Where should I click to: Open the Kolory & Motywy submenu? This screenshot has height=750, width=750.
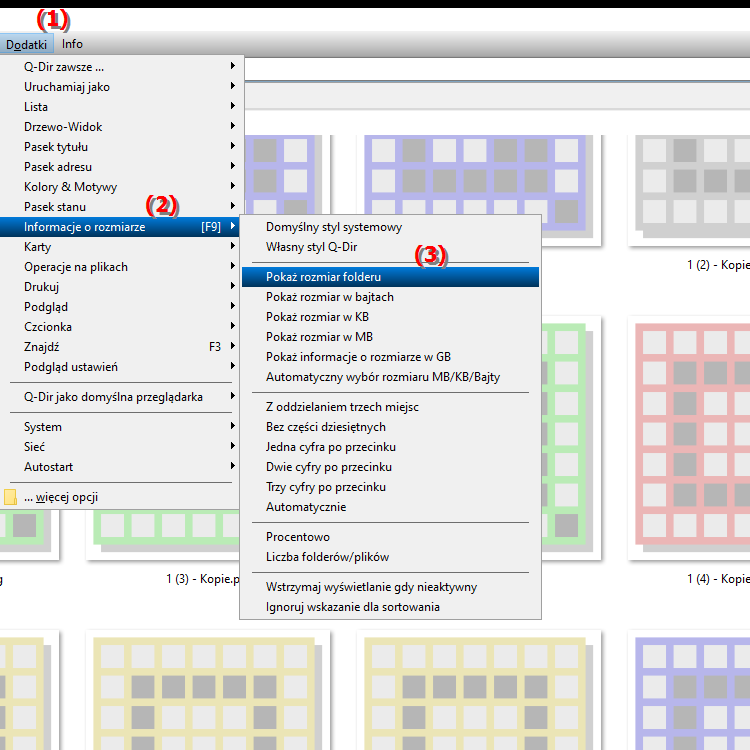(122, 187)
